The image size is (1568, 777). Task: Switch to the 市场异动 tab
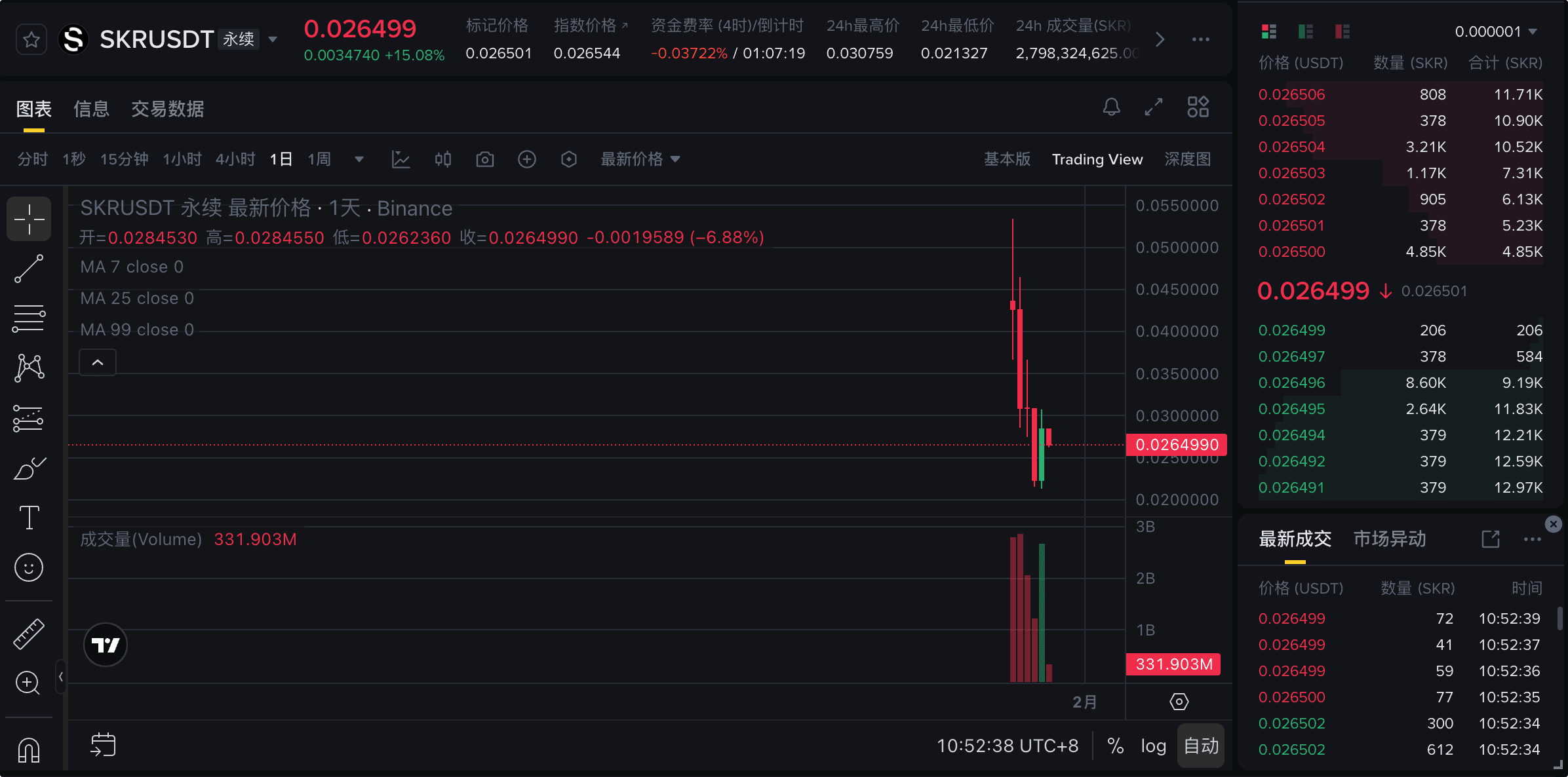pyautogui.click(x=1390, y=539)
